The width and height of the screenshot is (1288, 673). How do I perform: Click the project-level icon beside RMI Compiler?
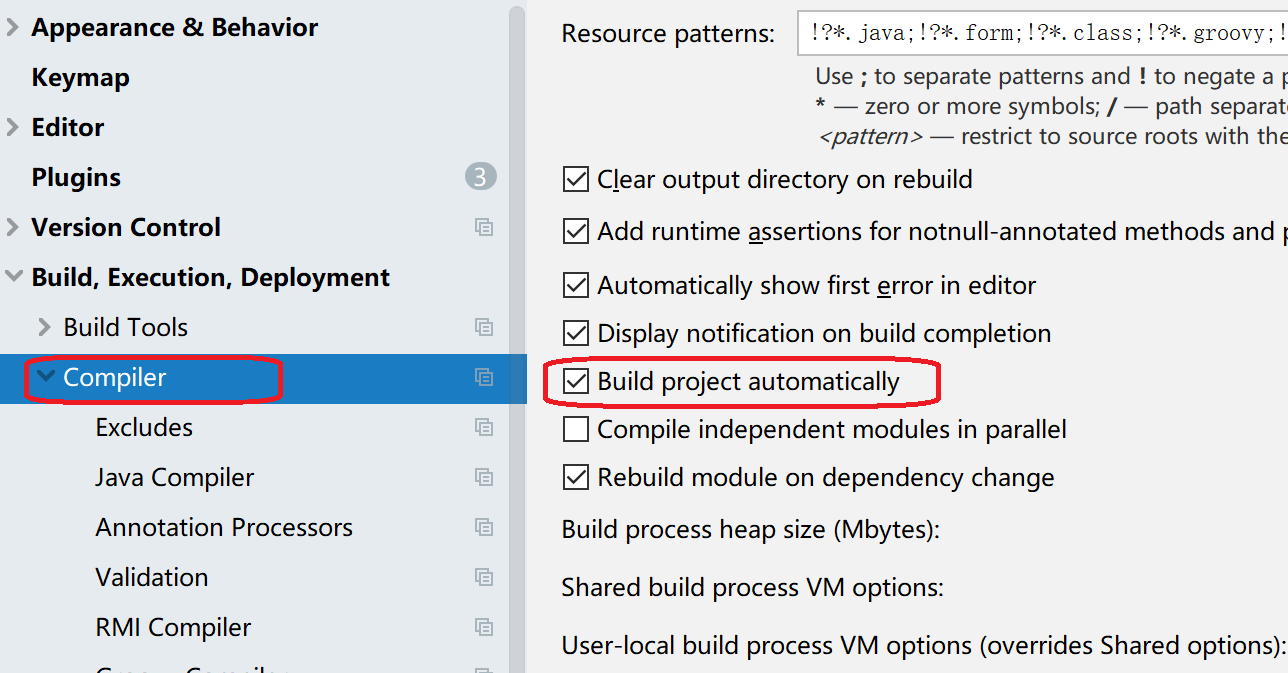coord(484,627)
